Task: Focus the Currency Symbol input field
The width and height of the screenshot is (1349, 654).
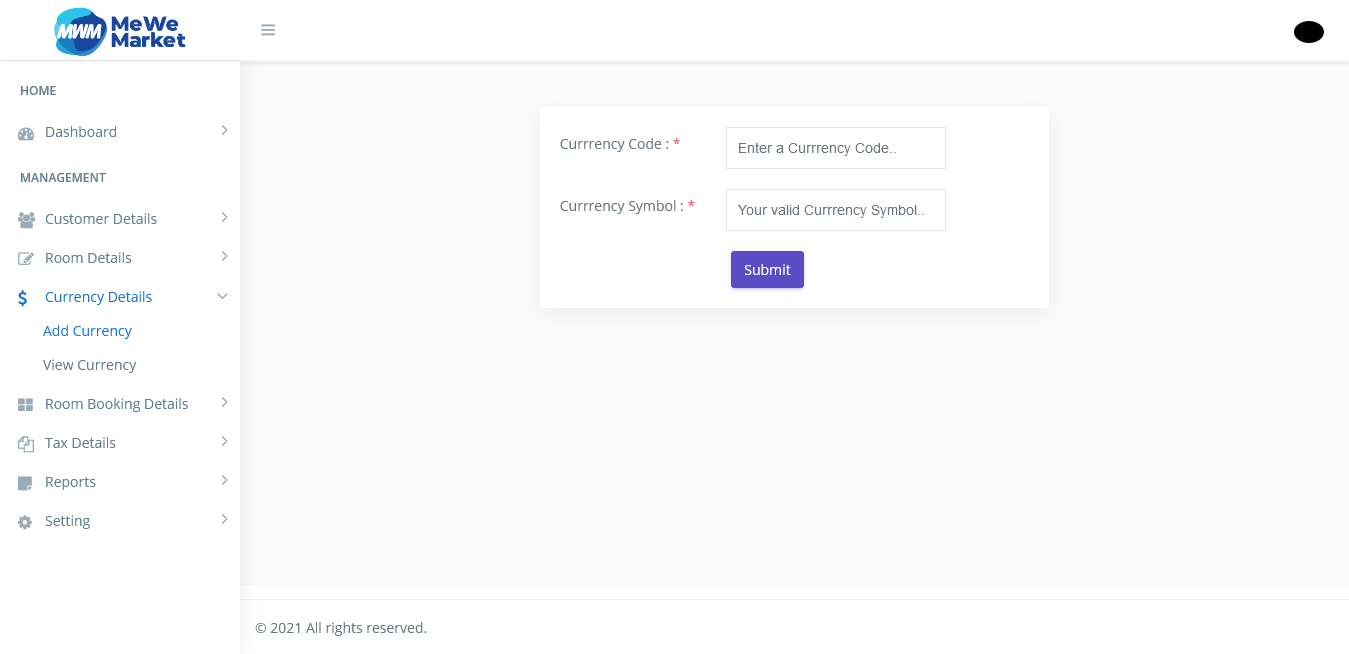Action: tap(836, 210)
